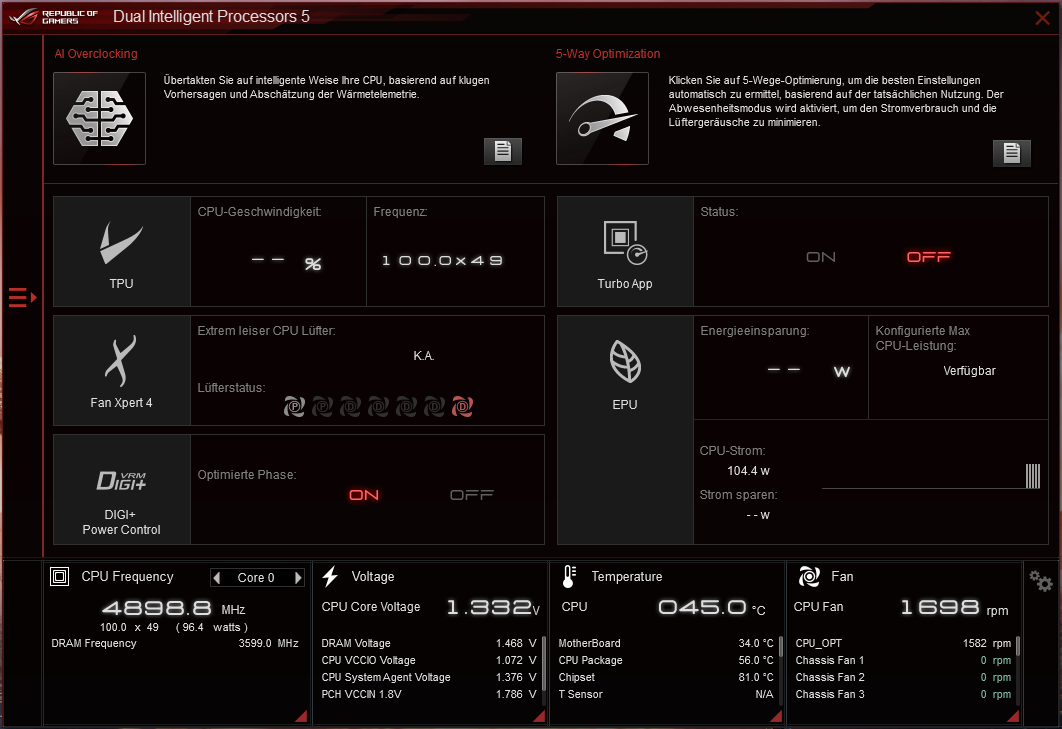This screenshot has height=729, width=1062.
Task: Click the DRAM Frequency row
Action: click(175, 643)
